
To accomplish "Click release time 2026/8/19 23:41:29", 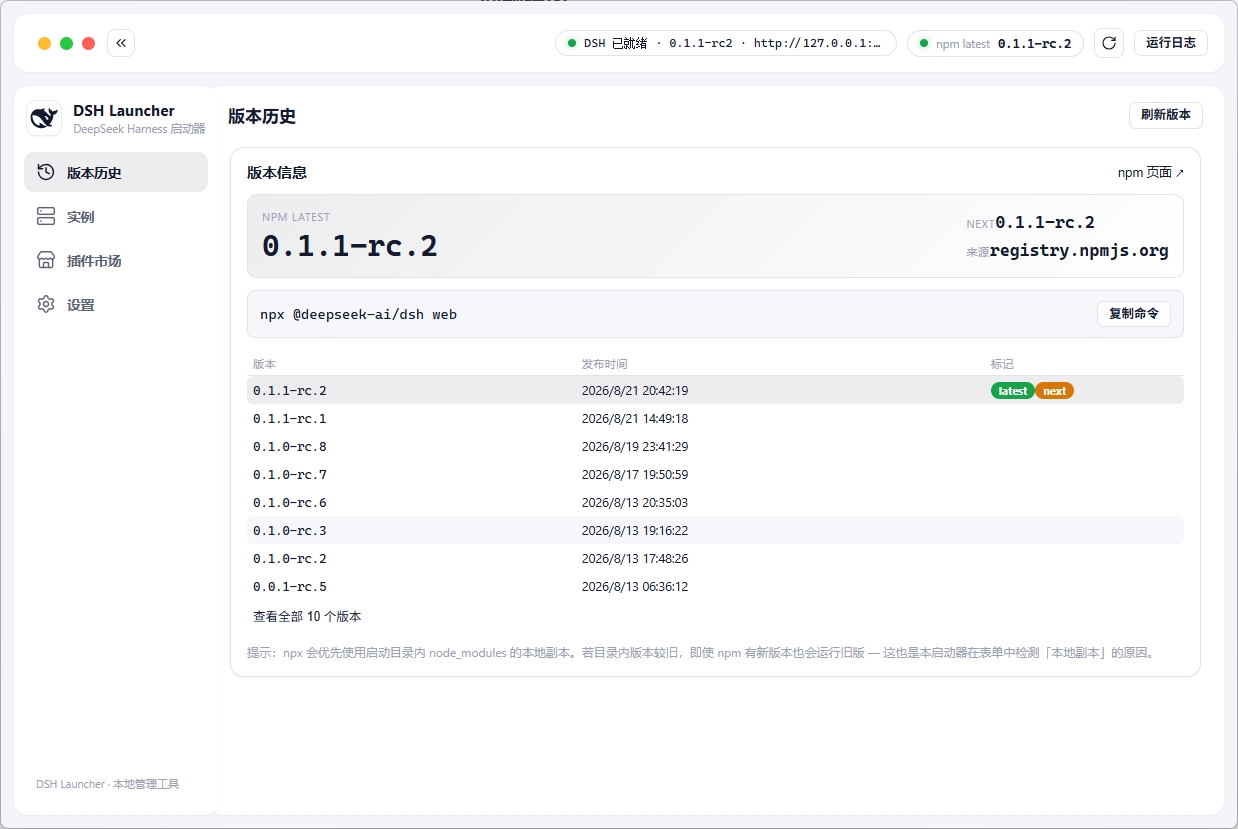I will click(635, 447).
